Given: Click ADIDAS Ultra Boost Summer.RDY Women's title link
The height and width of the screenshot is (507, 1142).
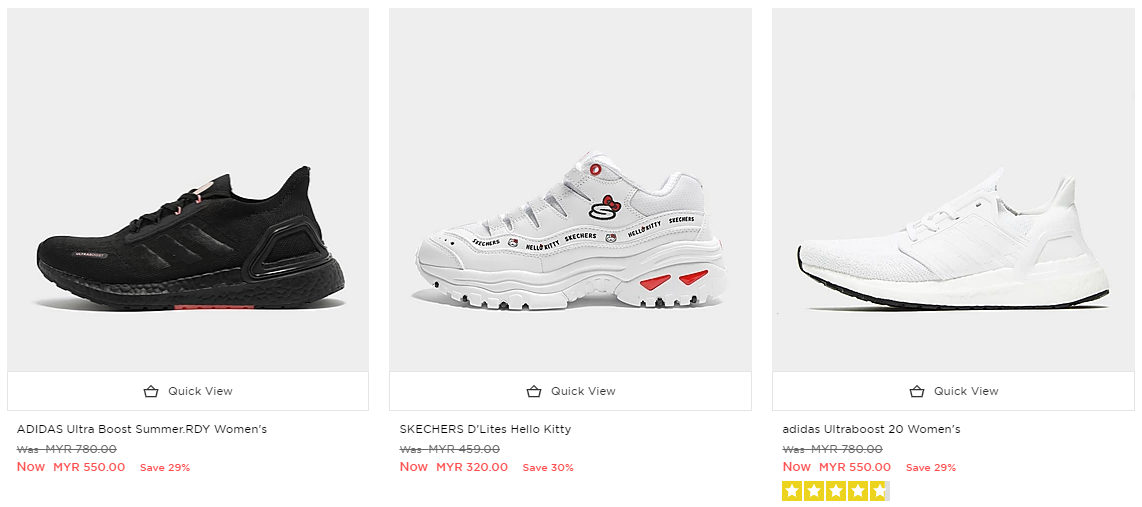Looking at the screenshot, I should click(x=142, y=429).
